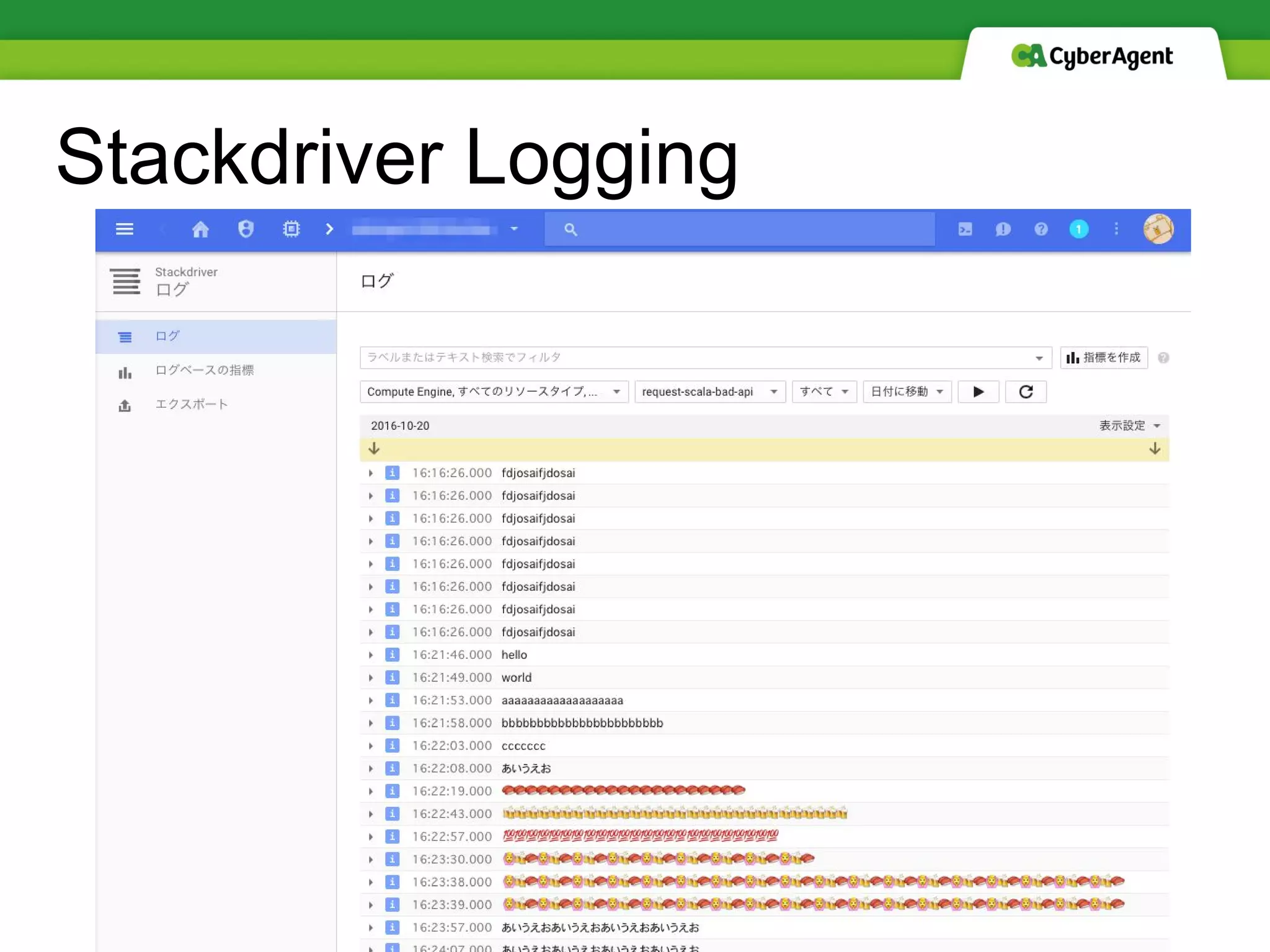Image resolution: width=1270 pixels, height=952 pixels.
Task: Click the Stackdriver logging logo icon
Action: click(x=126, y=281)
